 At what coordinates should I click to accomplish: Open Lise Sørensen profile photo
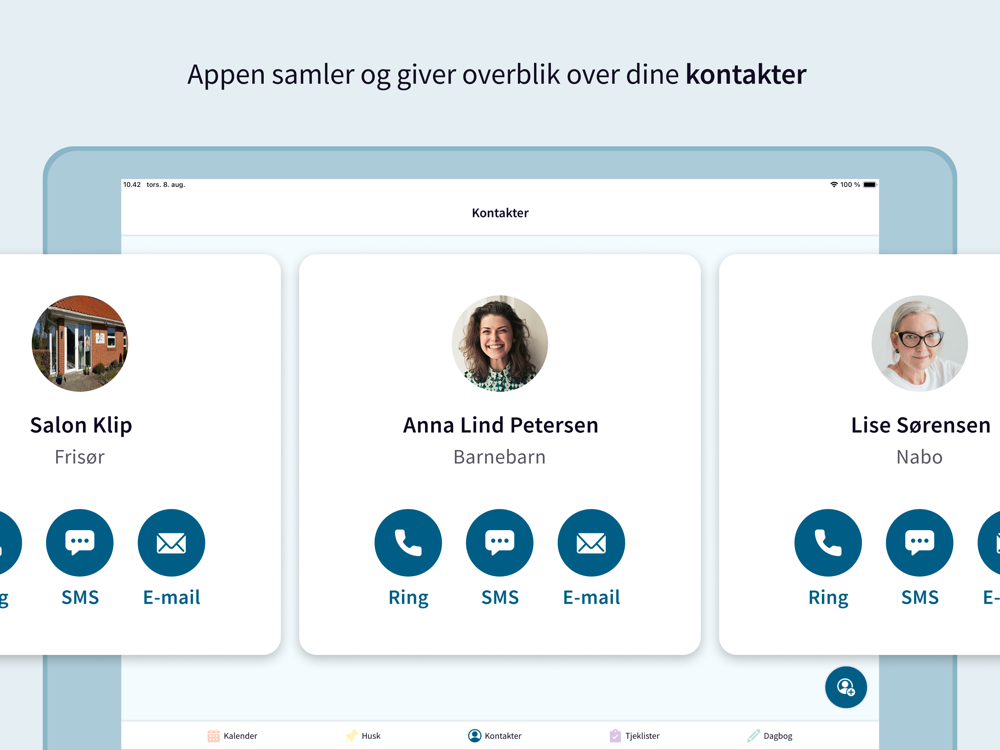point(920,343)
